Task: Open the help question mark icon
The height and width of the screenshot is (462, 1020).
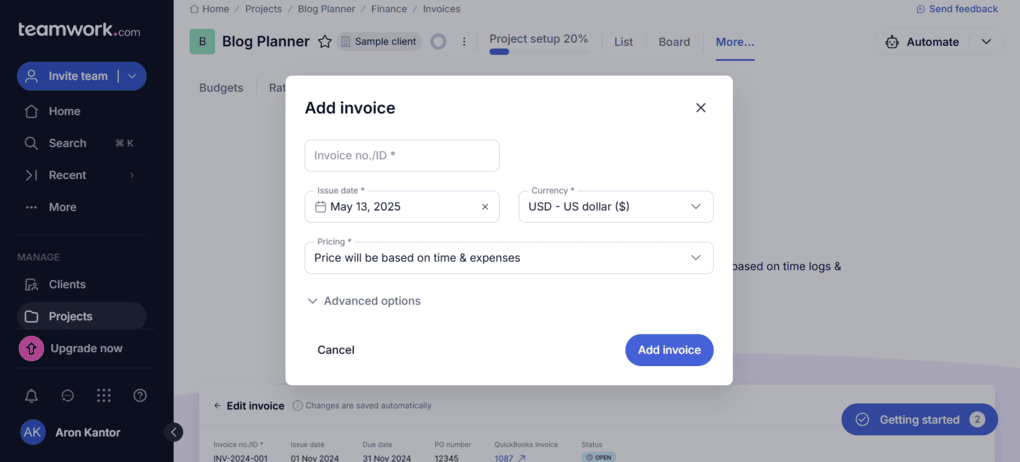Action: pos(140,396)
